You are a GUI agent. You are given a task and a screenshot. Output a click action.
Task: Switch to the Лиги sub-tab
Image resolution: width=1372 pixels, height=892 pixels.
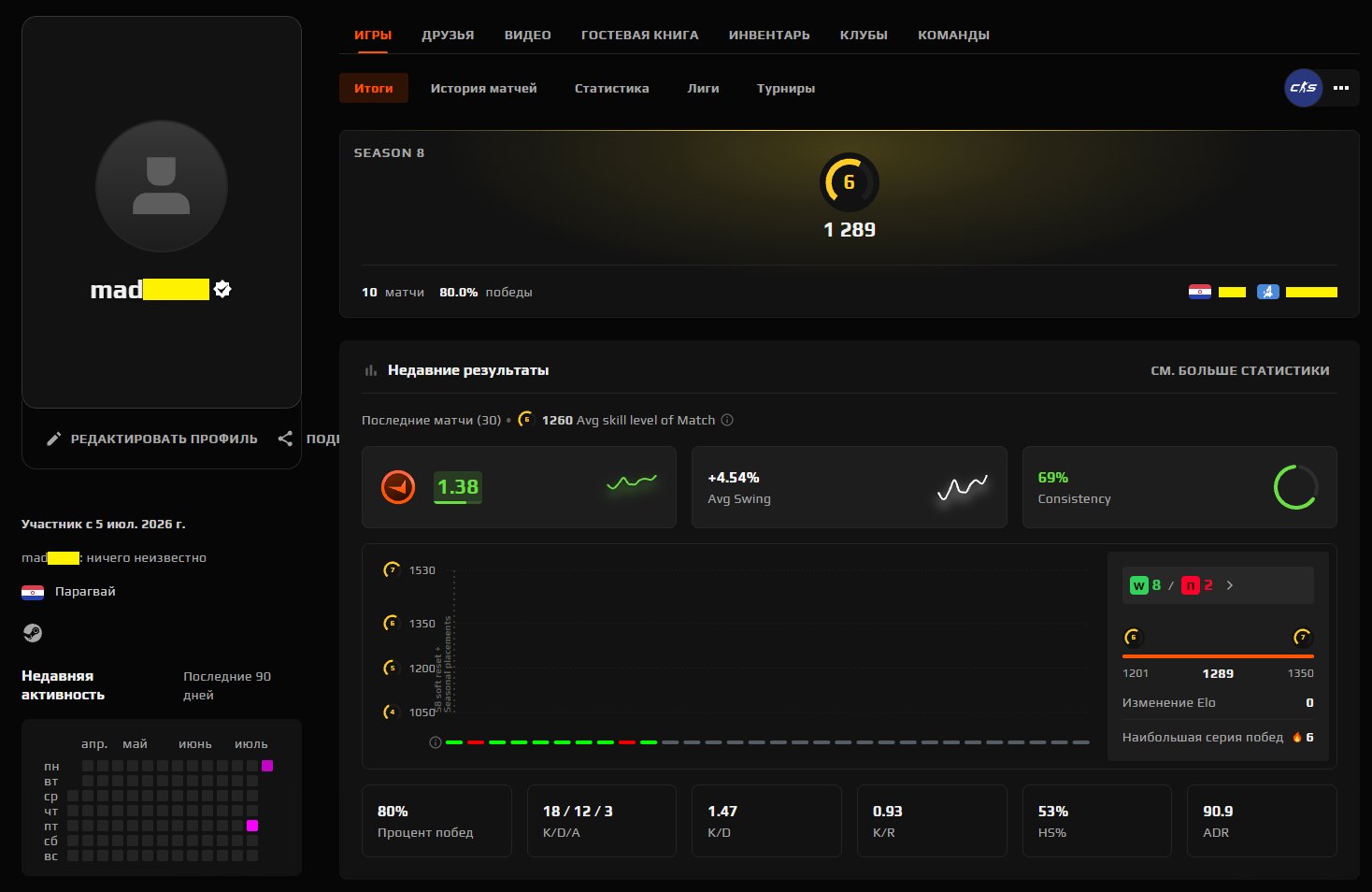[x=703, y=88]
